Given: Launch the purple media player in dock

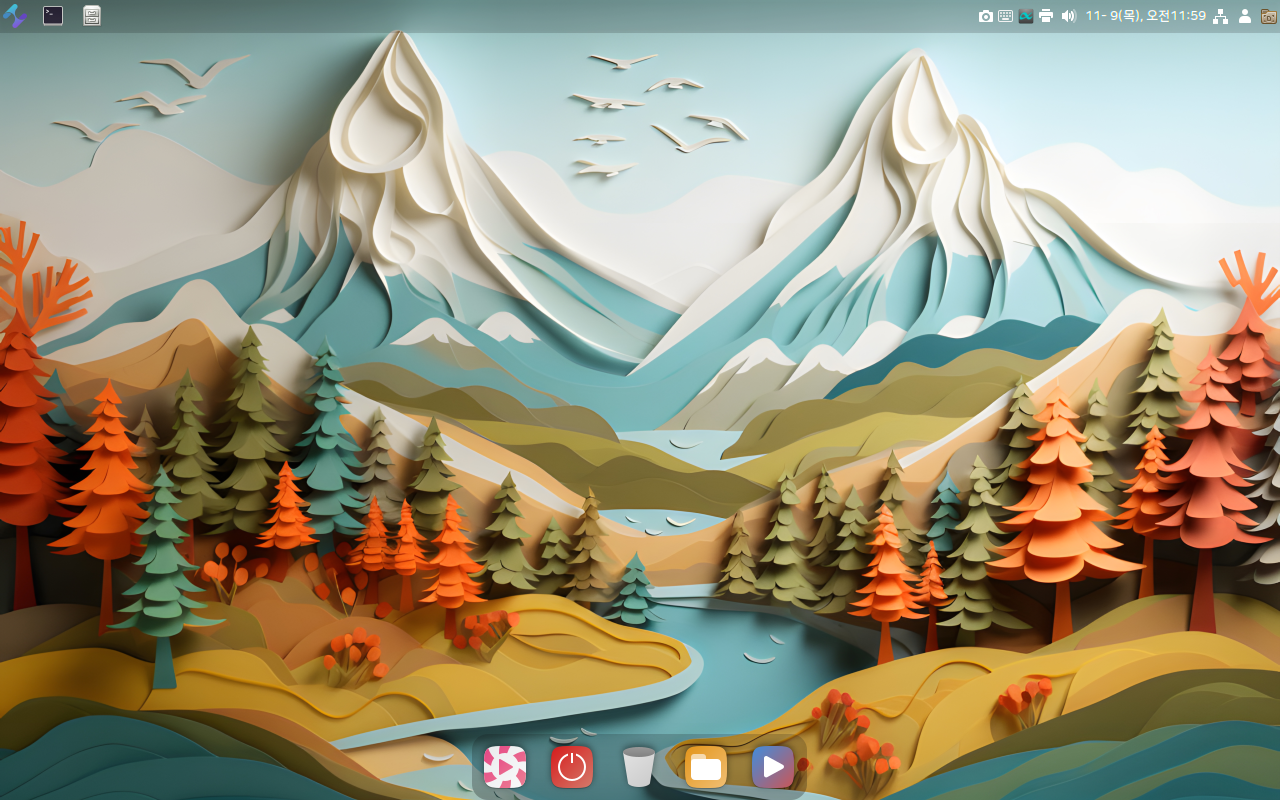Looking at the screenshot, I should 773,767.
